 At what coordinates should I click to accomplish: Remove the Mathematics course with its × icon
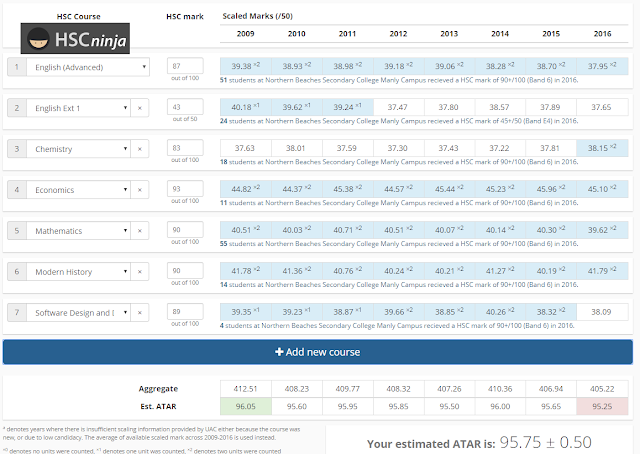tap(140, 231)
